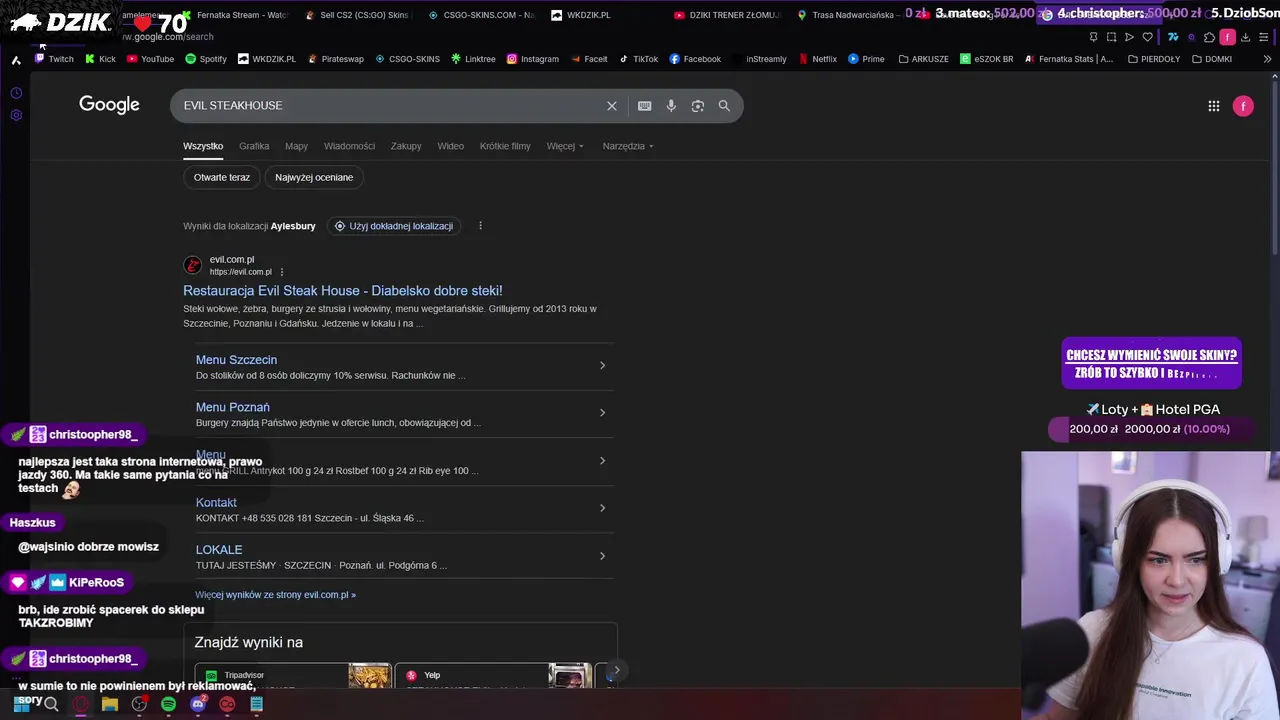Open the DOMKI bookmarks folder
Screen dimensions: 1280x720
[x=1211, y=59]
